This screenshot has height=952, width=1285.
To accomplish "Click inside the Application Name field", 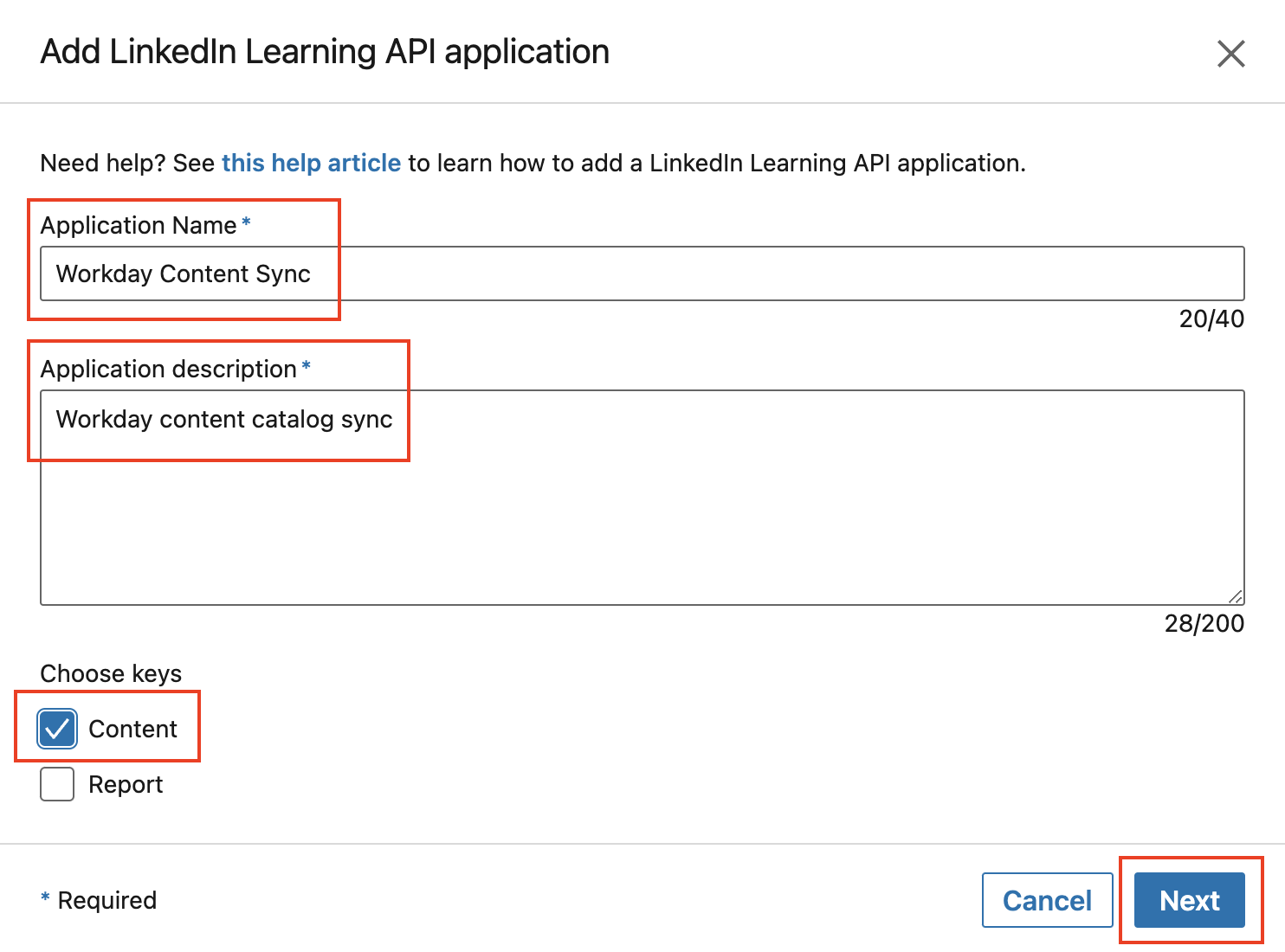I will click(x=606, y=273).
